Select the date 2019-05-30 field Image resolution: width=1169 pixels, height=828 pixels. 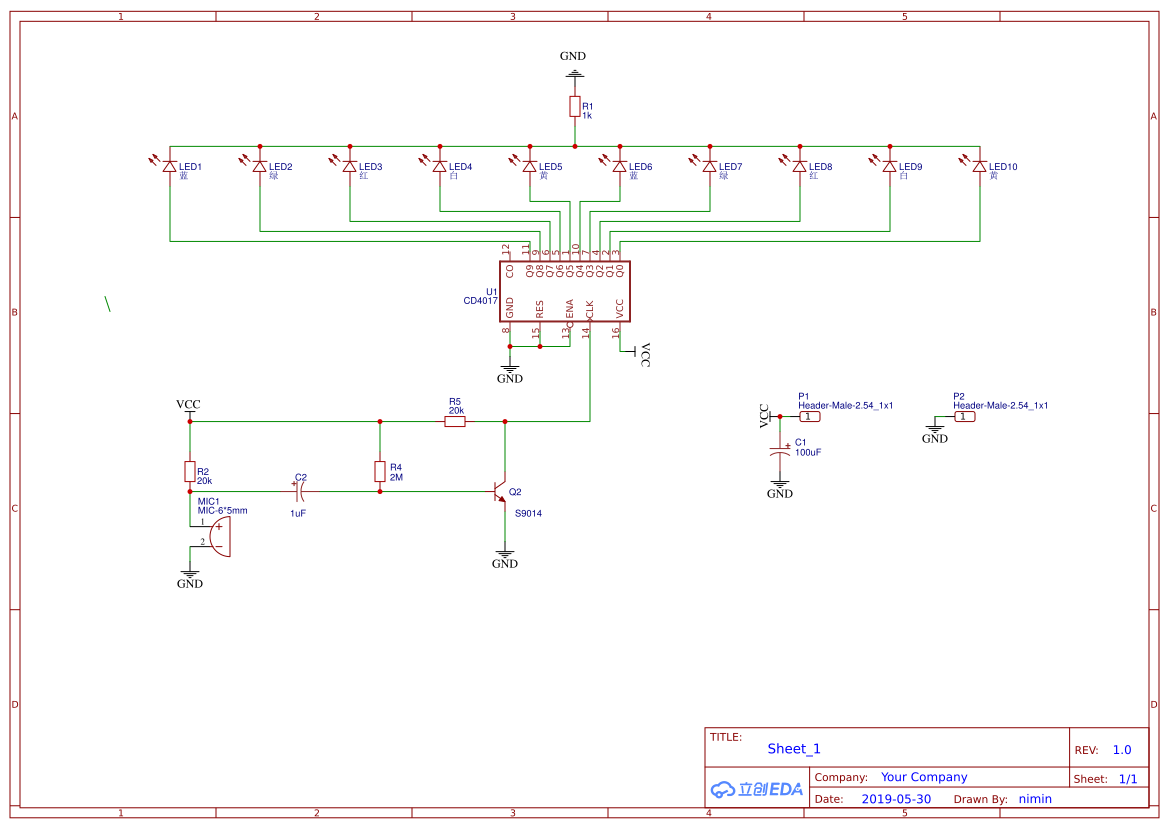[x=896, y=799]
